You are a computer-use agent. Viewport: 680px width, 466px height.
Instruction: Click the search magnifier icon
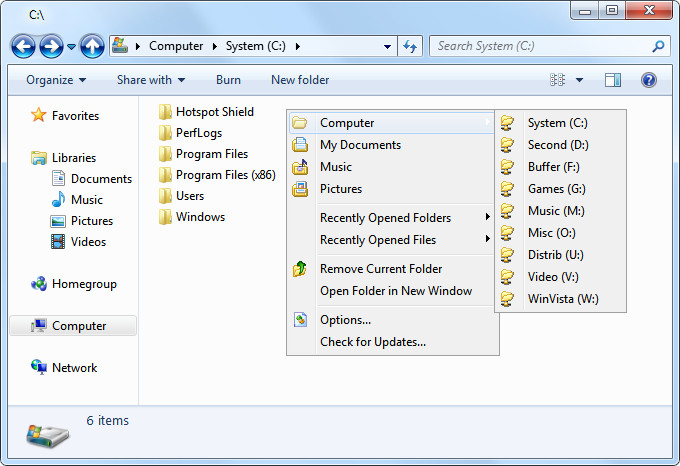point(658,46)
